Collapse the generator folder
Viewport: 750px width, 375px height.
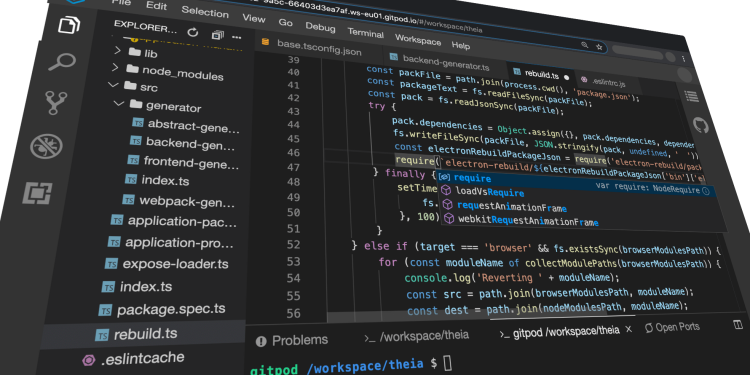click(119, 103)
